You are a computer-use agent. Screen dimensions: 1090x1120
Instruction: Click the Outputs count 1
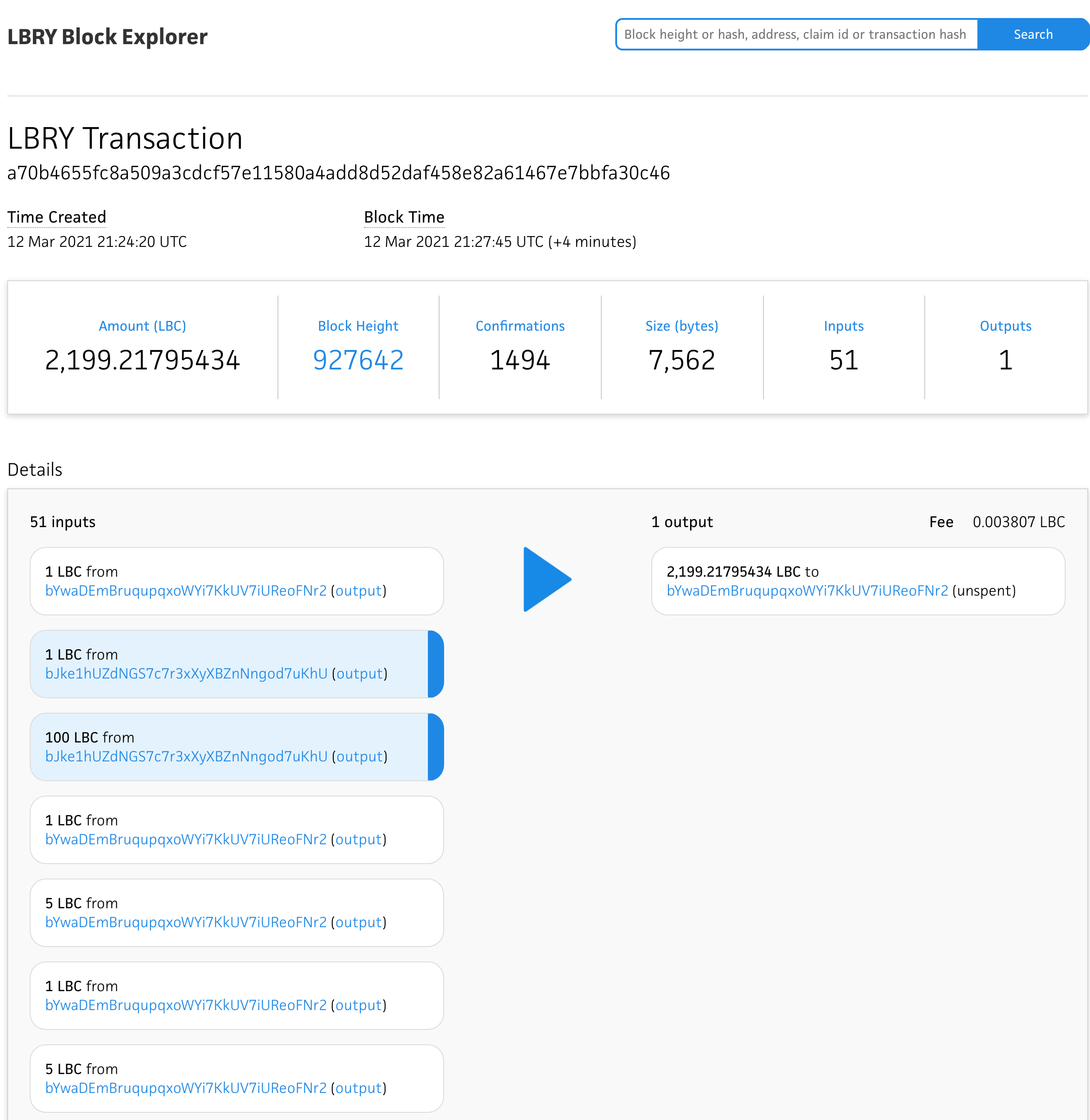coord(1006,360)
